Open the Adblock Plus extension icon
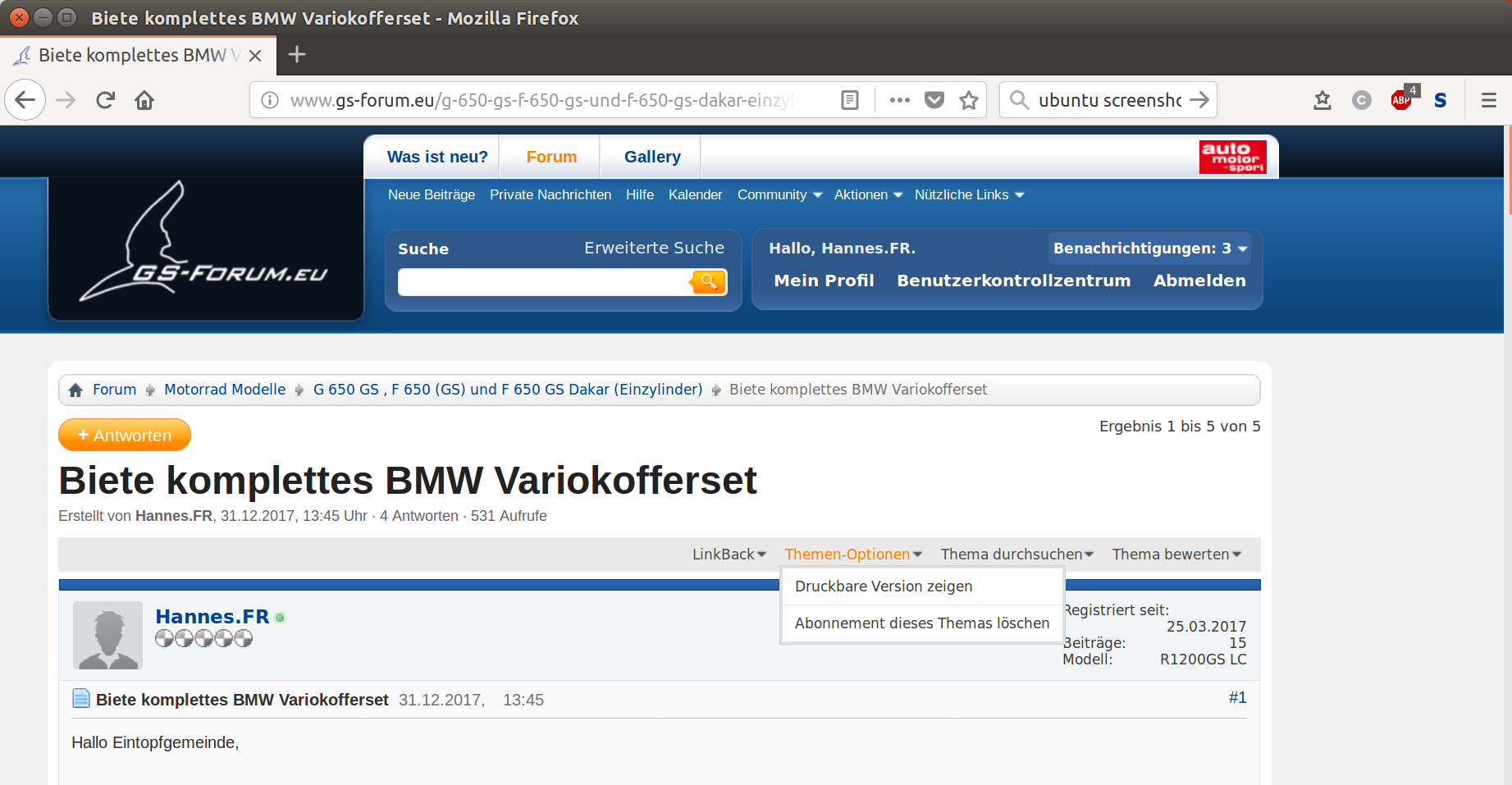The width and height of the screenshot is (1512, 785). 1402,100
